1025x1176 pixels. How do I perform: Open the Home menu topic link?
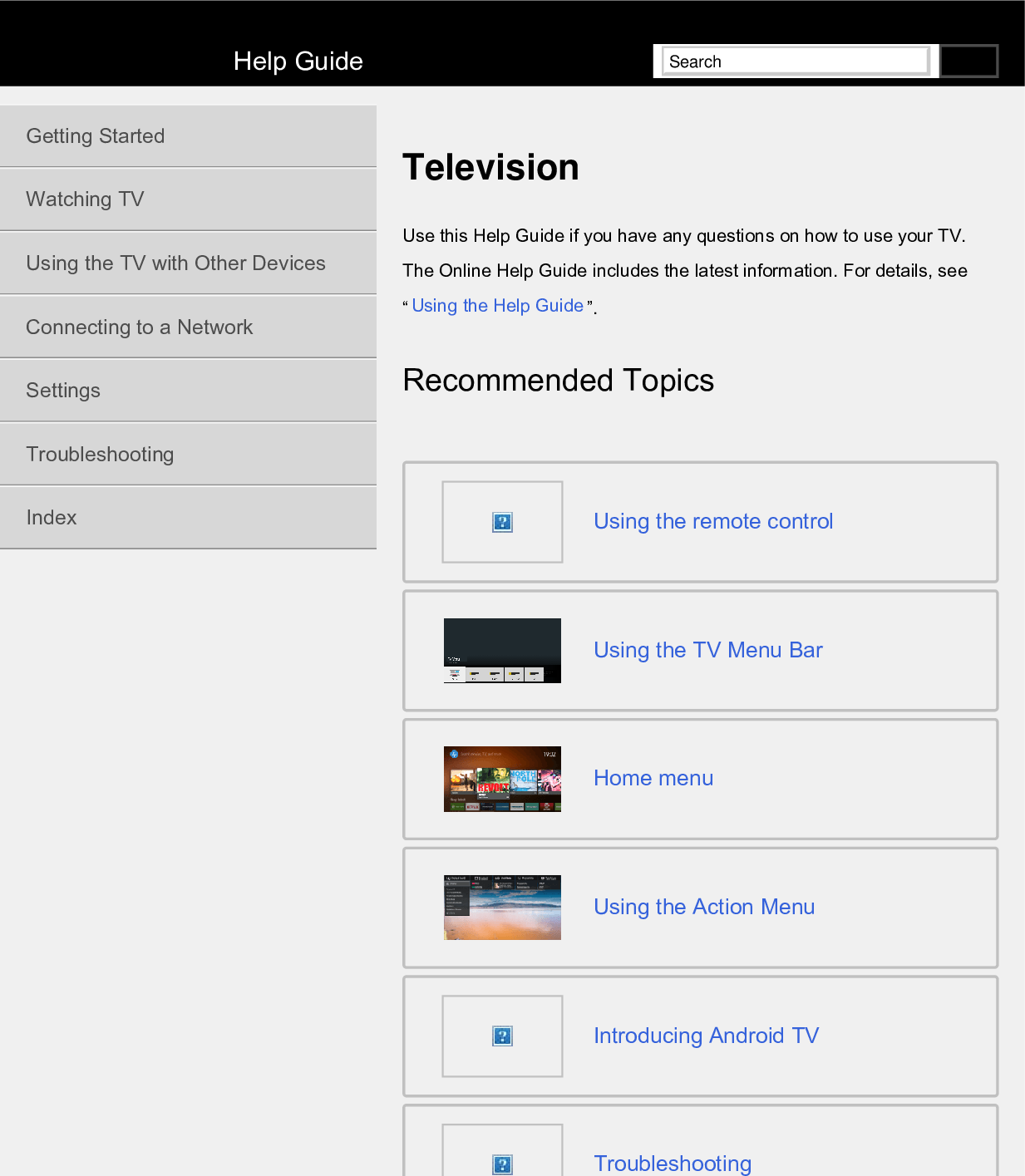point(653,778)
